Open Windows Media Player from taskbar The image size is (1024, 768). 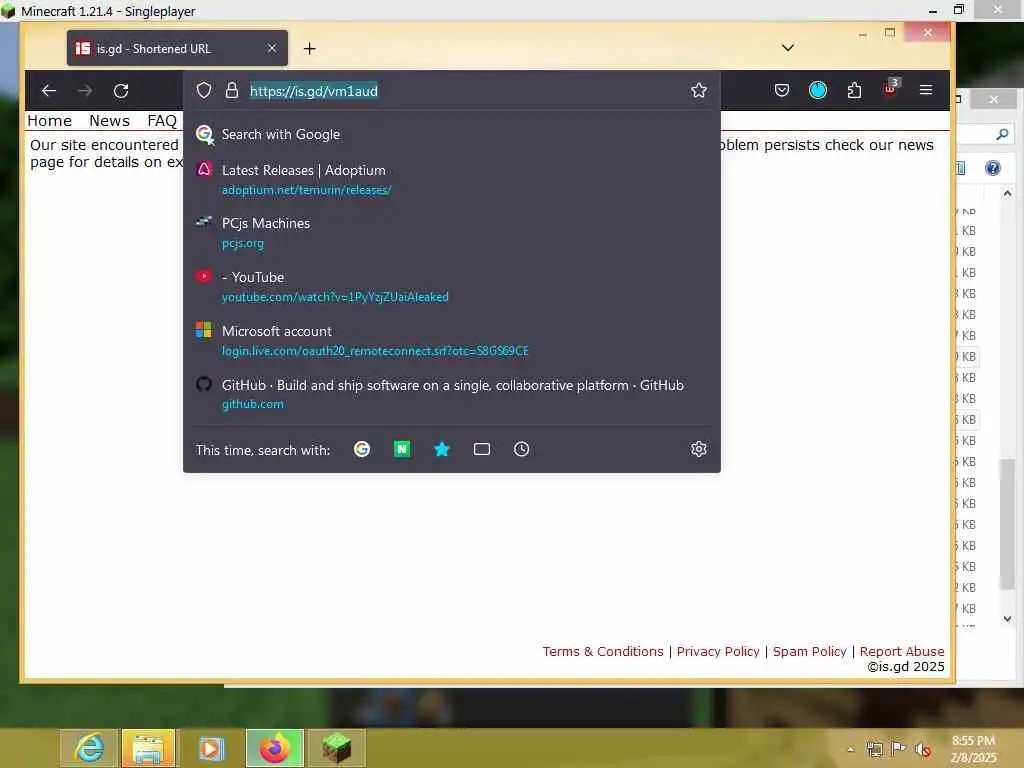[x=210, y=748]
